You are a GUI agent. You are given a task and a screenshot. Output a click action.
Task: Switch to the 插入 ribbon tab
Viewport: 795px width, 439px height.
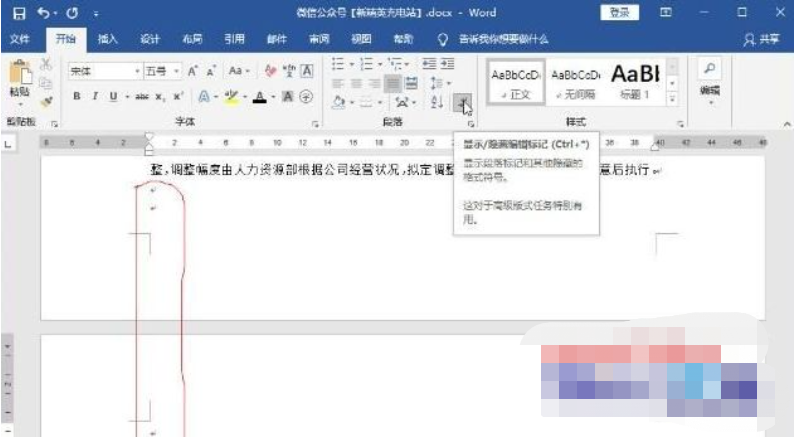(x=108, y=39)
